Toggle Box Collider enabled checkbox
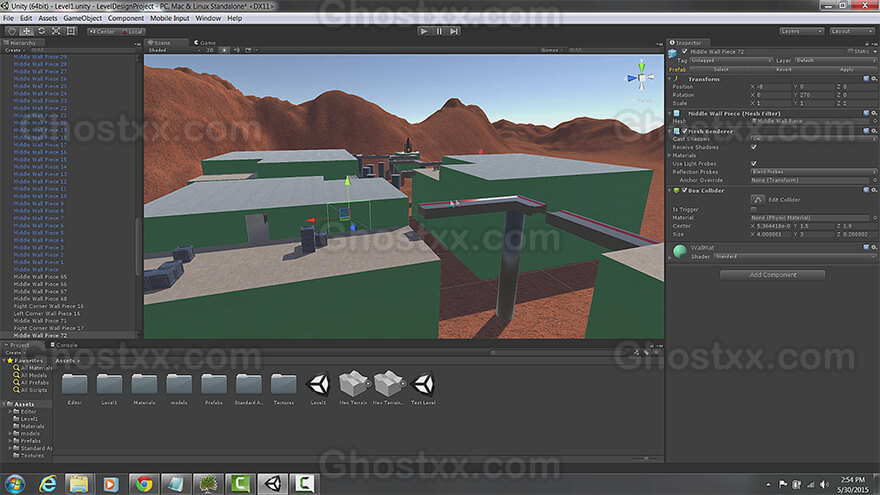 pyautogui.click(x=684, y=191)
